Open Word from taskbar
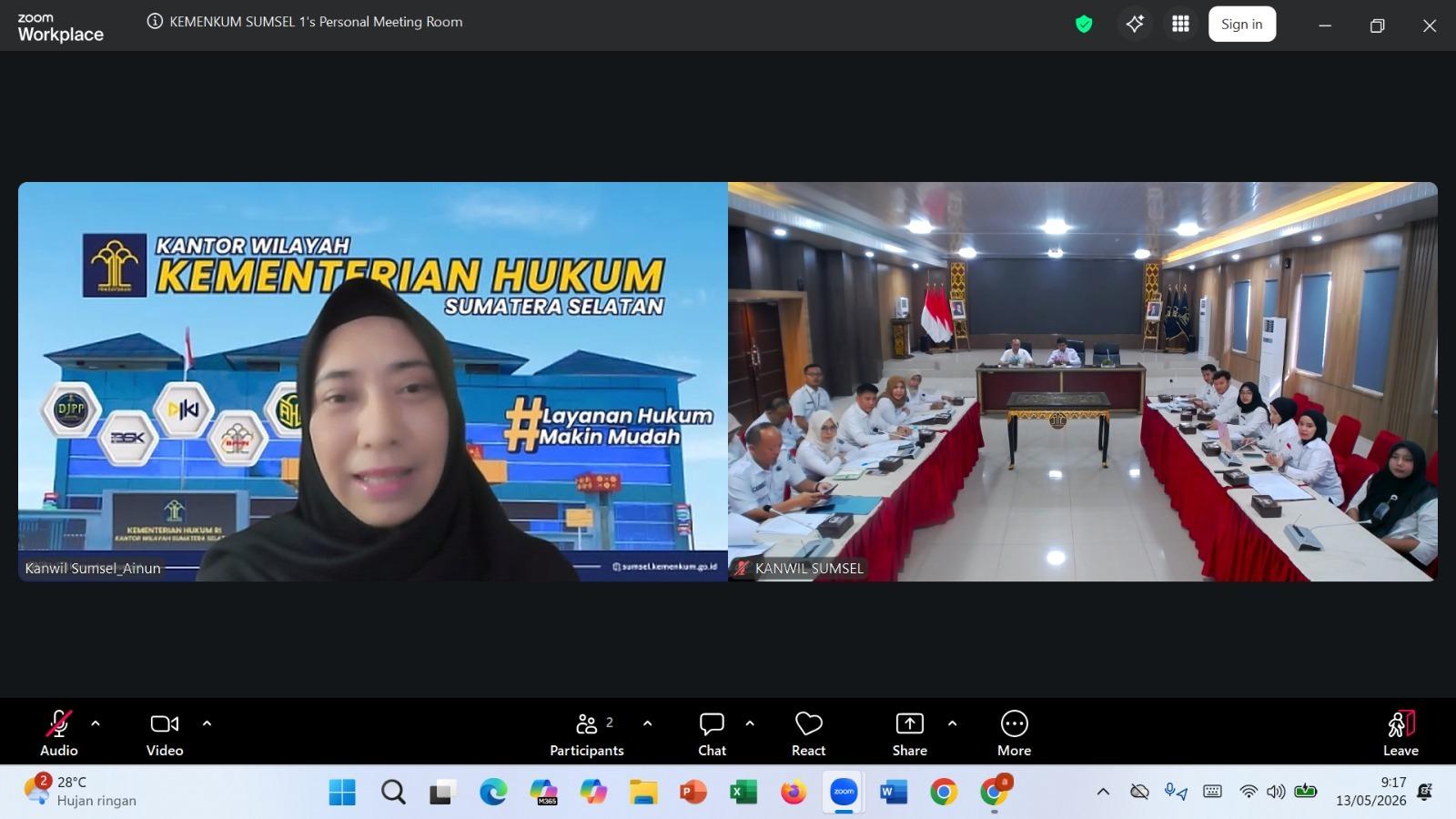 pyautogui.click(x=894, y=793)
